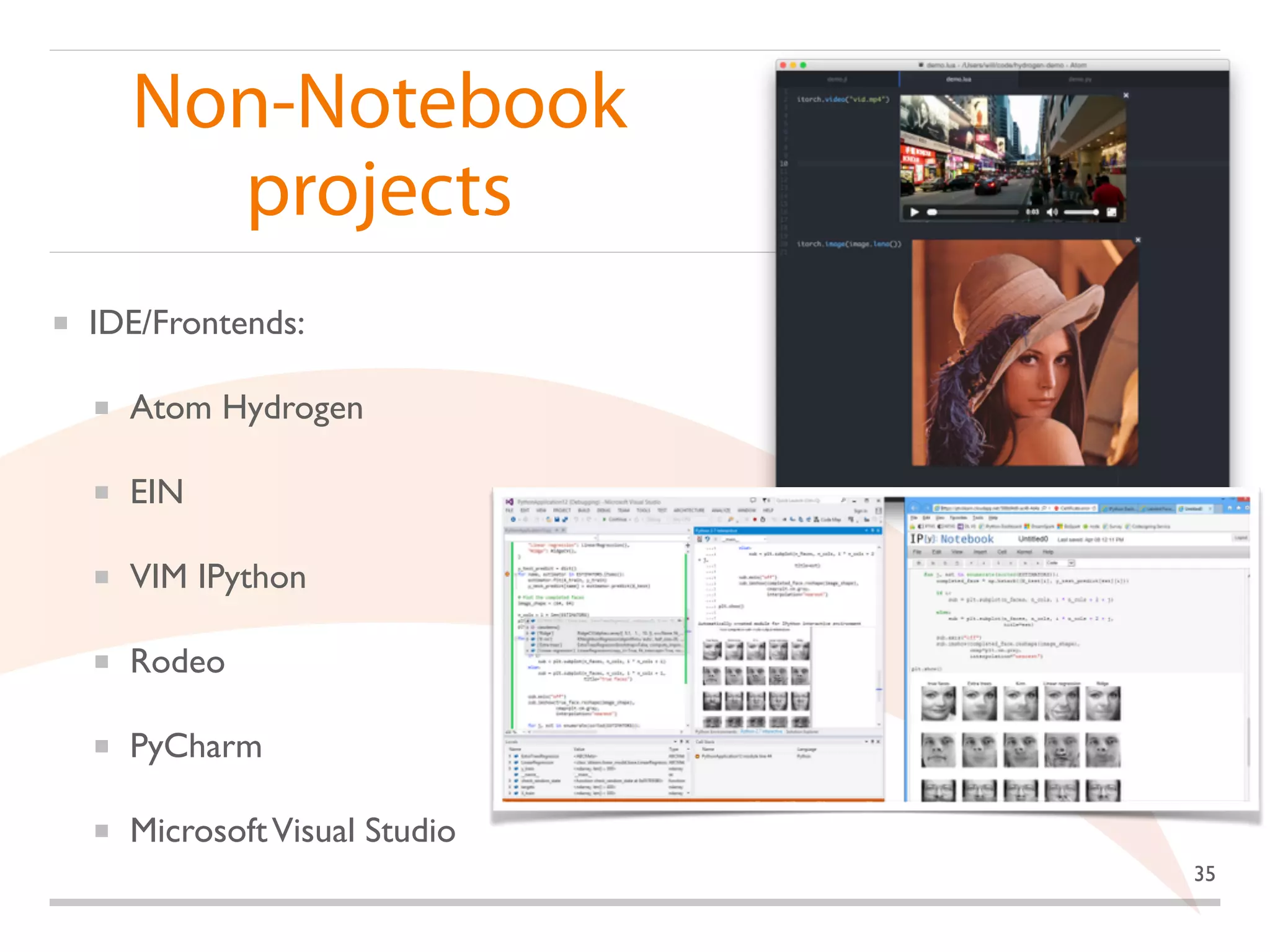Click the Lena image output in Atom
Screen dimensions: 1270x952
point(1024,352)
